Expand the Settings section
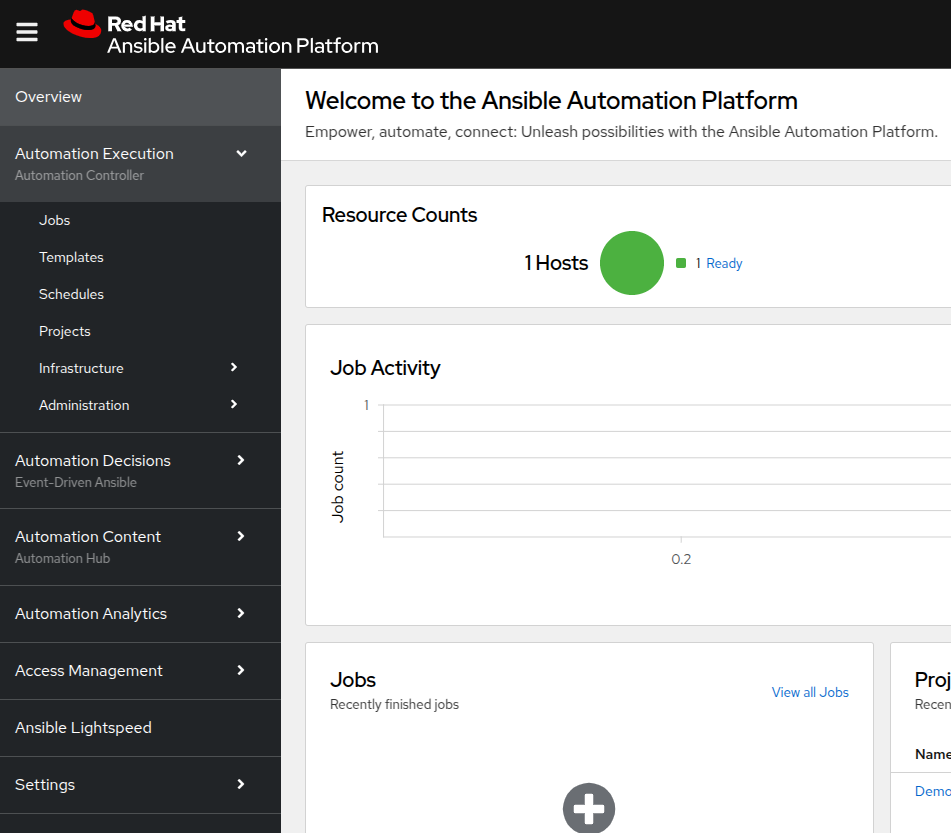The height and width of the screenshot is (833, 951). [240, 785]
